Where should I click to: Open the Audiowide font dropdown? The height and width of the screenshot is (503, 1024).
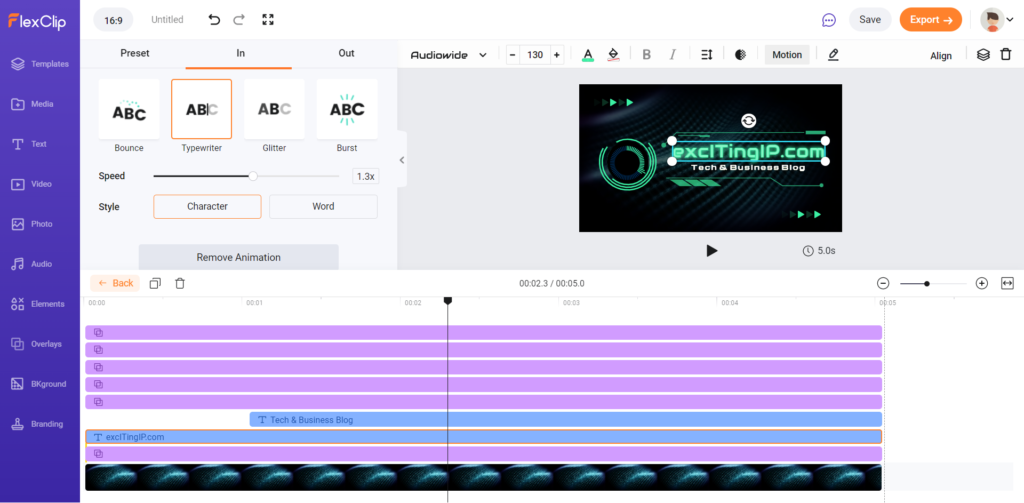449,55
